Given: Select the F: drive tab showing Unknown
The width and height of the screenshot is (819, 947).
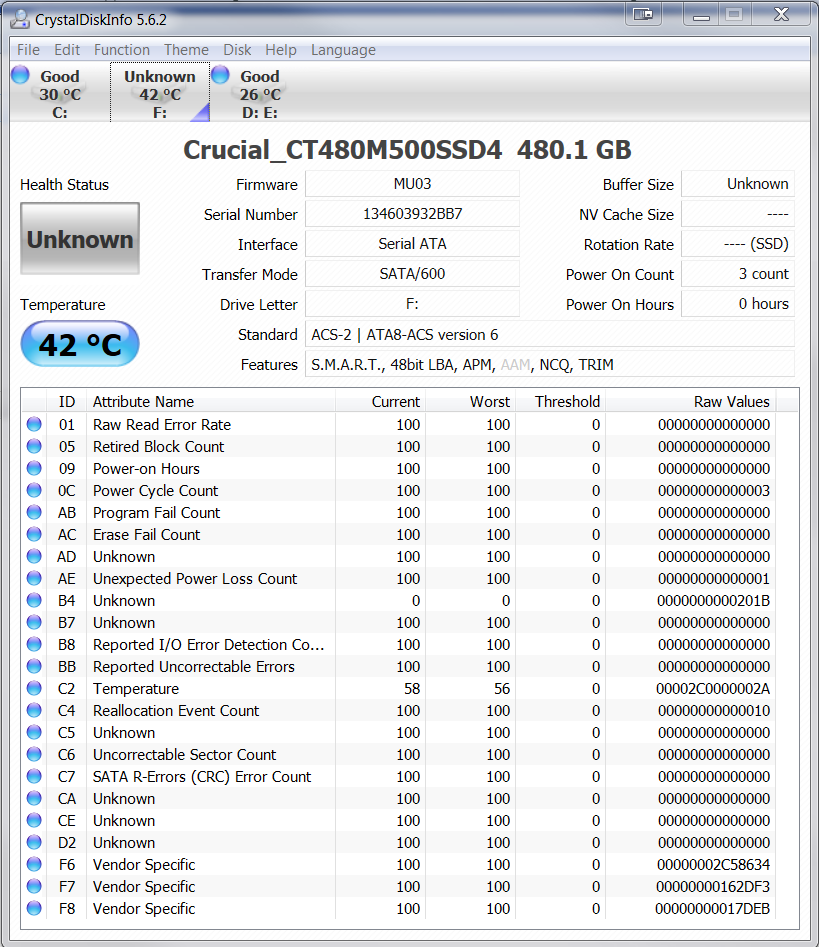Looking at the screenshot, I should (160, 93).
